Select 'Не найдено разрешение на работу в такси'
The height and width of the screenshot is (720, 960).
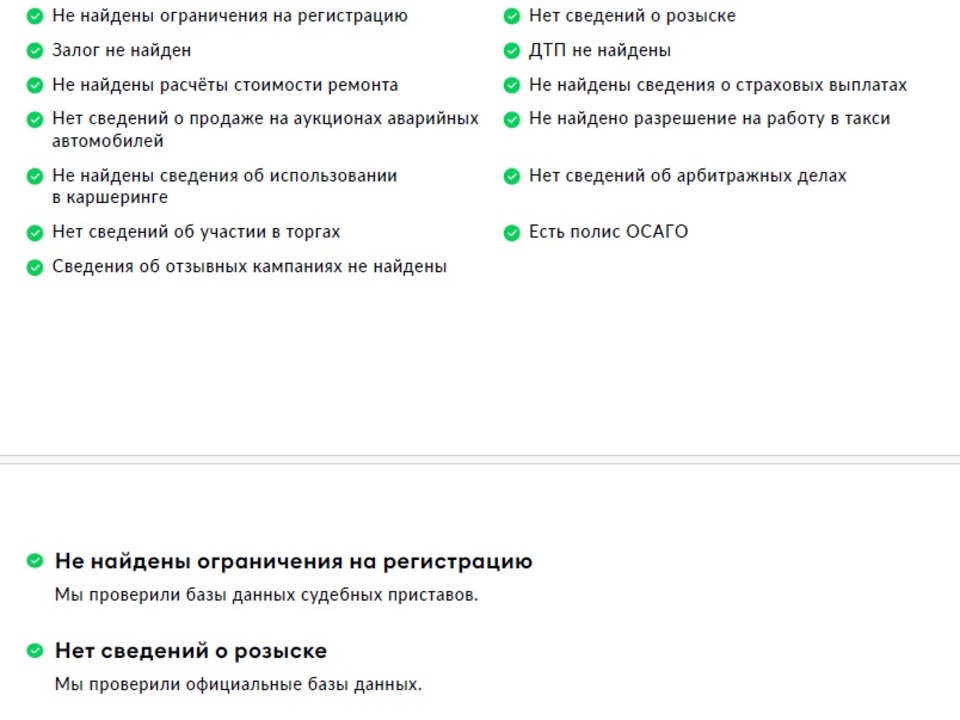(x=709, y=119)
